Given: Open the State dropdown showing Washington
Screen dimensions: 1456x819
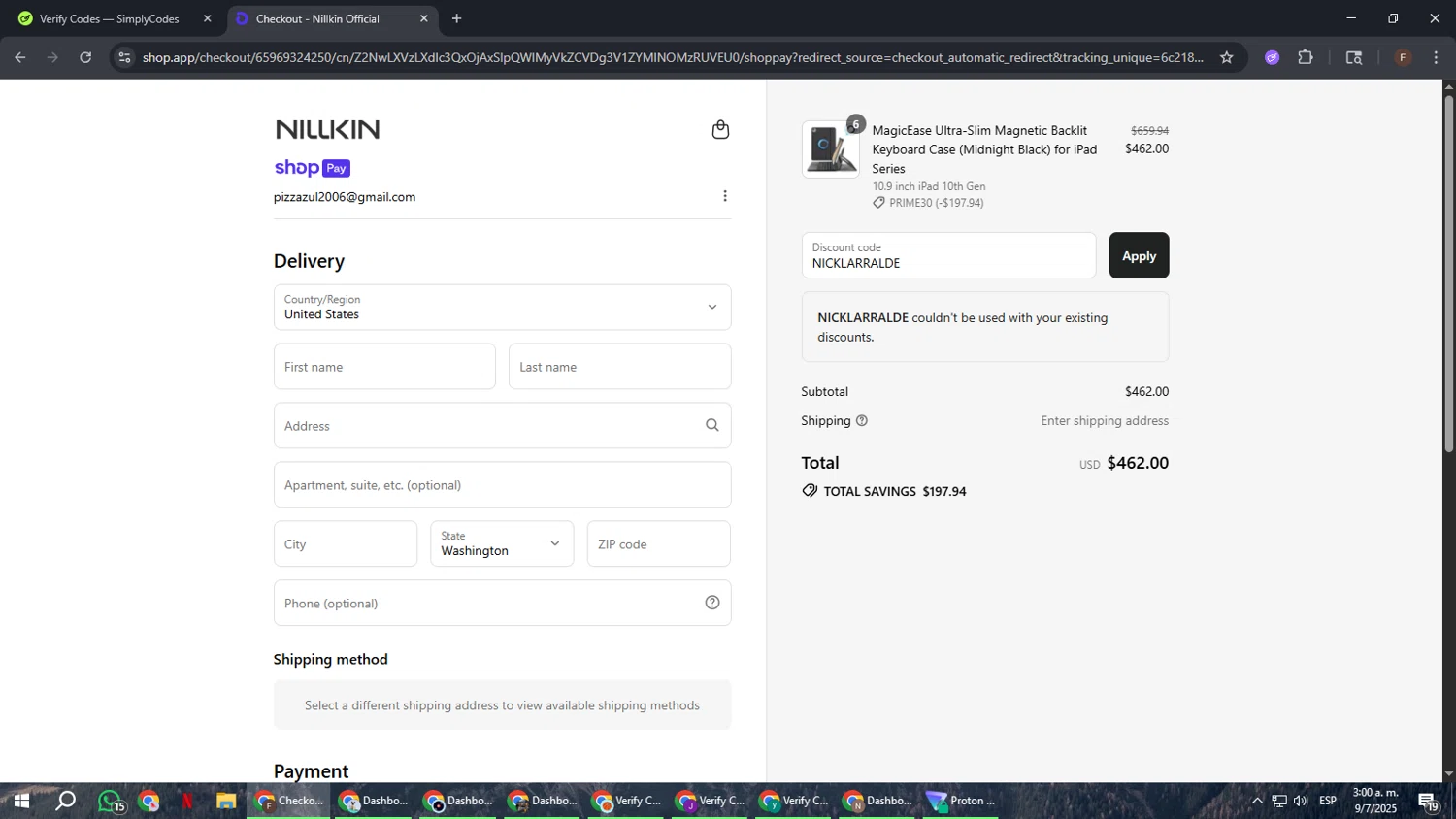Looking at the screenshot, I should point(502,543).
